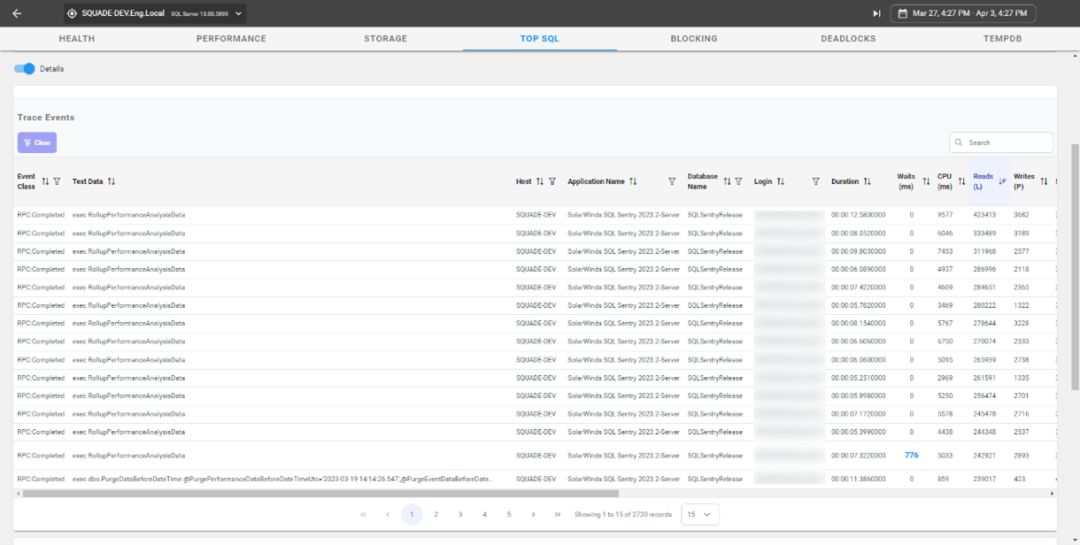Click writes value 3682
Screen dimensions: 1080x545
(1021, 214)
